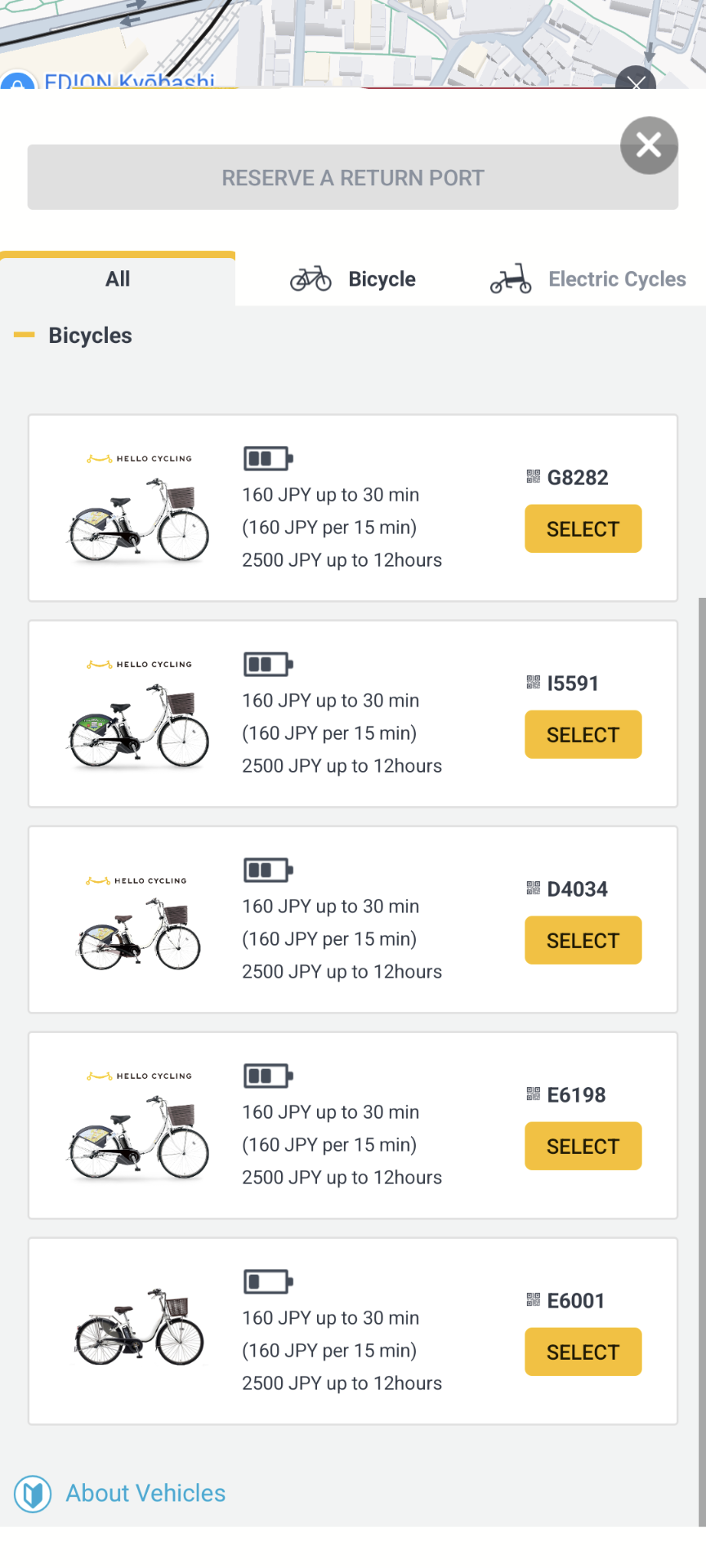
Task: Click the QR code icon beside G8282
Action: (x=534, y=477)
